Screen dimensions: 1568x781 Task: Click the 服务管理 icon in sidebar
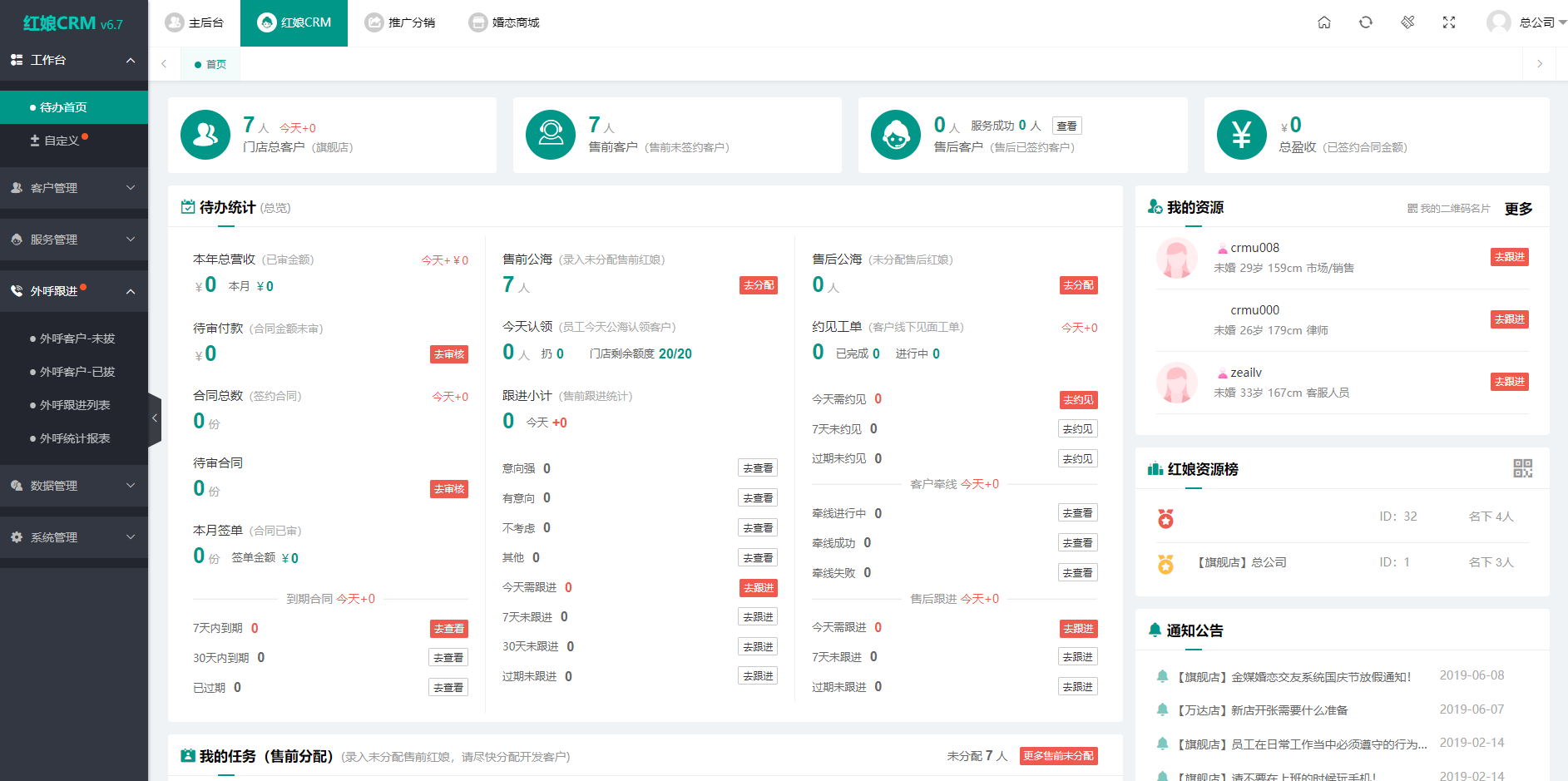coord(15,239)
